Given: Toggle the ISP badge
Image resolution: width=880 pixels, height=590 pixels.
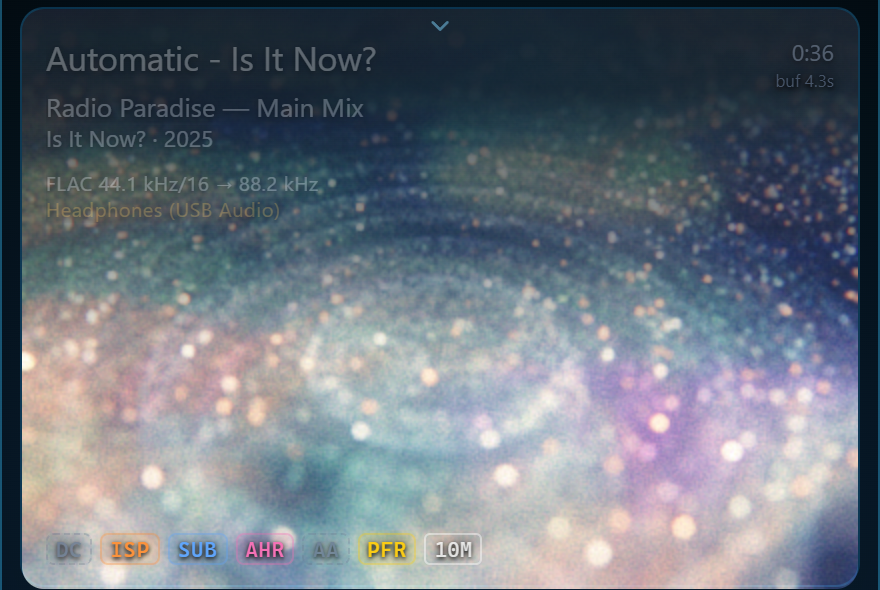Looking at the screenshot, I should [x=130, y=549].
